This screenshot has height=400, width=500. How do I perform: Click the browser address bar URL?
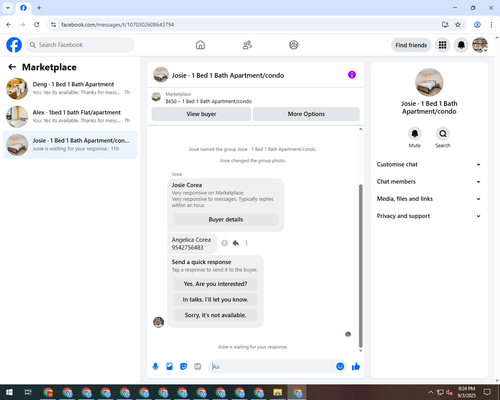[117, 25]
